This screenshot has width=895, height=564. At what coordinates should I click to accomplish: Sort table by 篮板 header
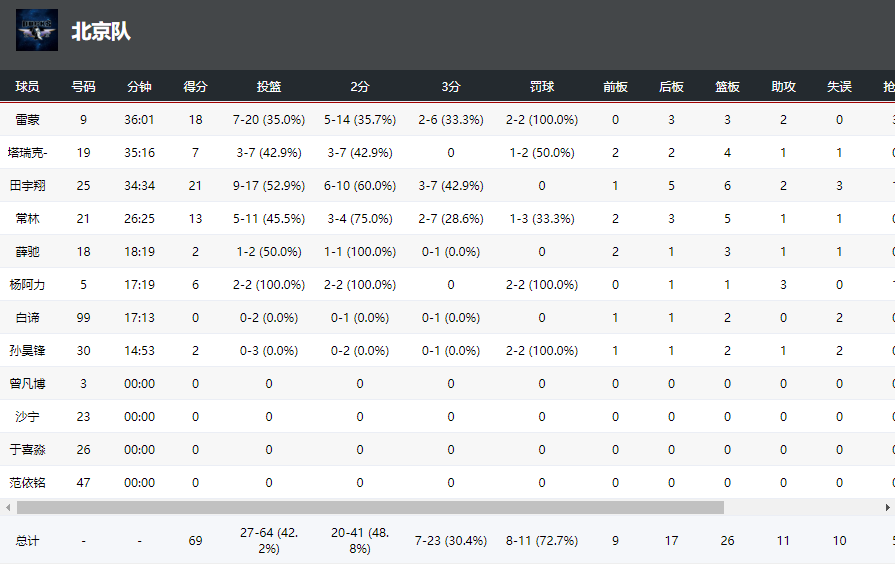(727, 87)
